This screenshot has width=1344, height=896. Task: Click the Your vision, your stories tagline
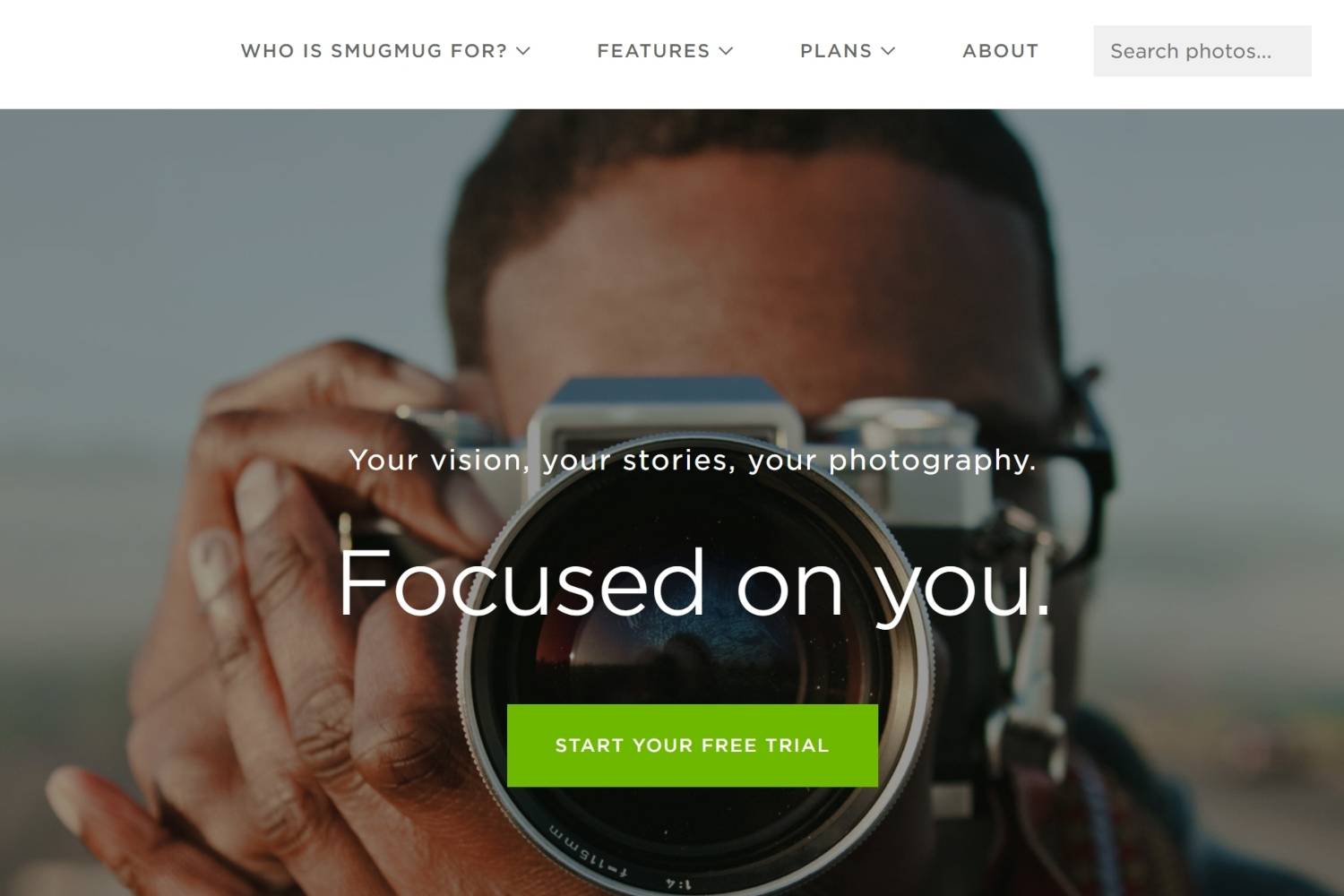point(692,461)
